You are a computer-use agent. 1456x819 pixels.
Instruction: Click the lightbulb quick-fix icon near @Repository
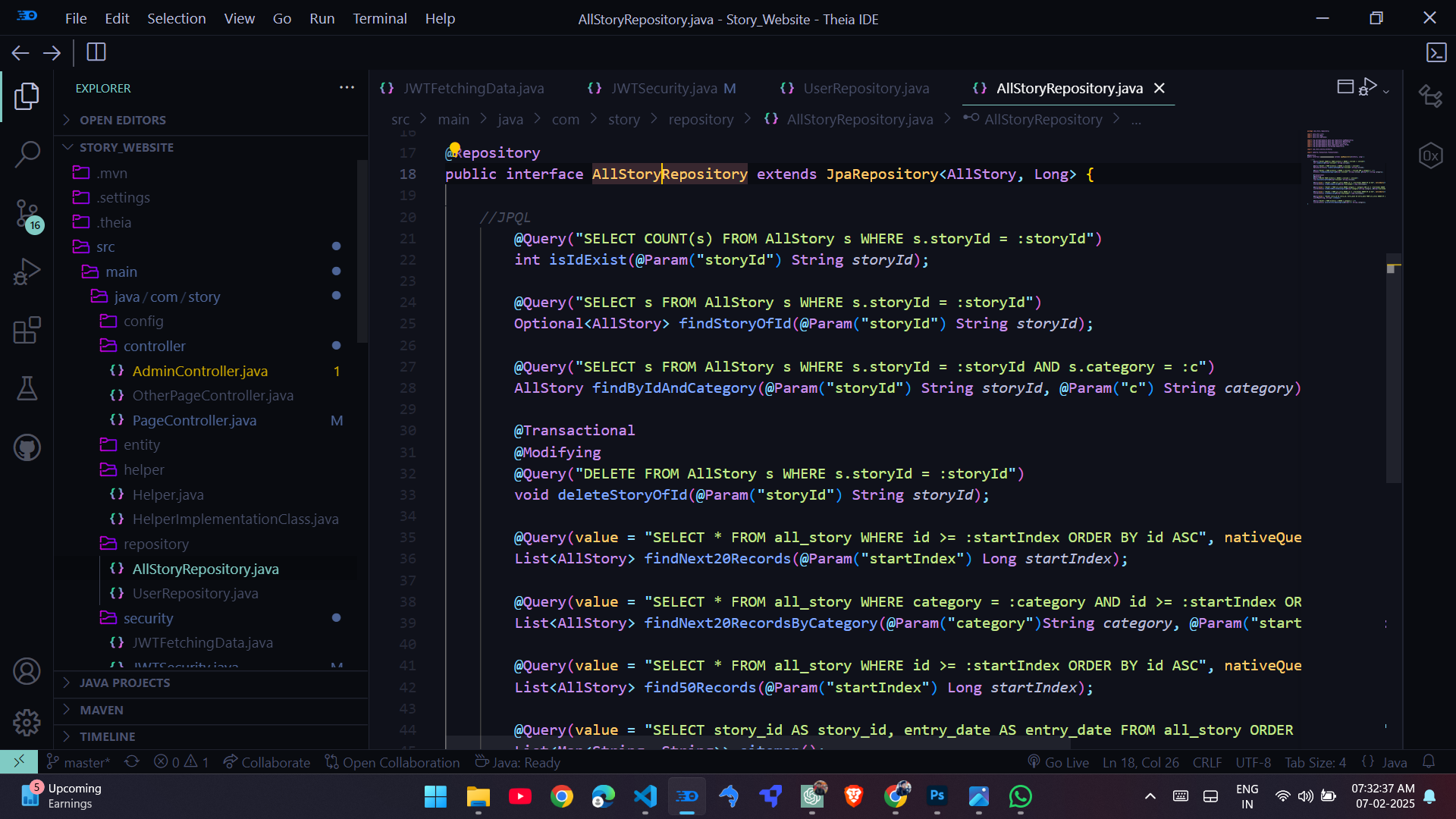point(454,149)
